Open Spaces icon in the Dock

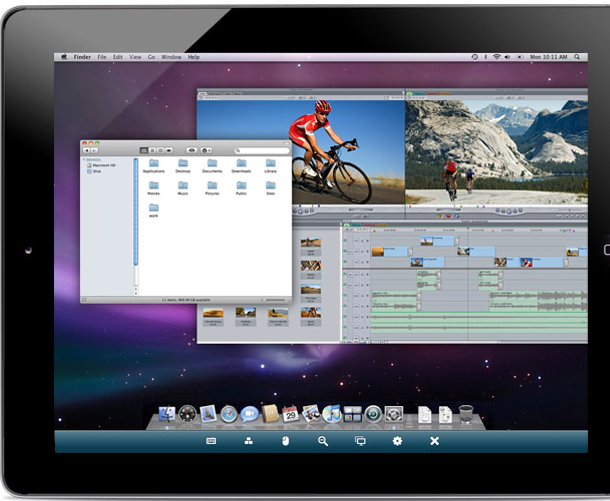[x=352, y=414]
